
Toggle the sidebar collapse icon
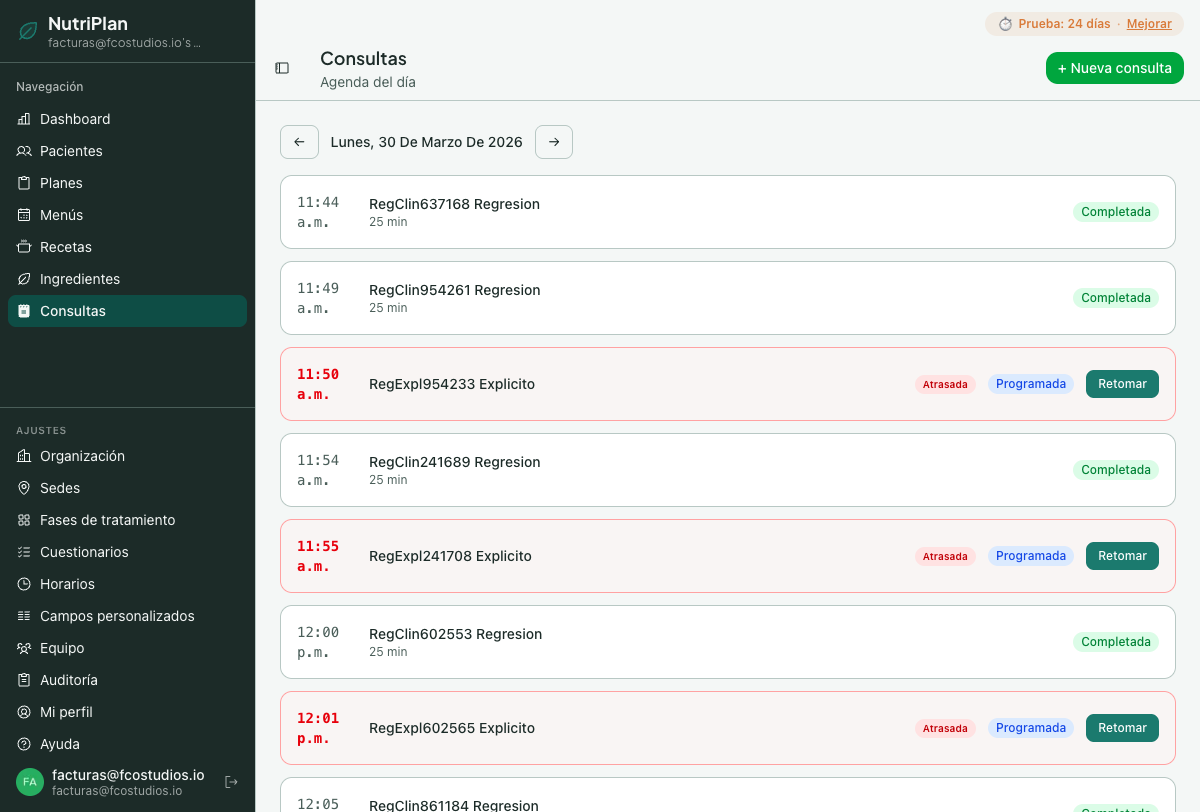282,68
